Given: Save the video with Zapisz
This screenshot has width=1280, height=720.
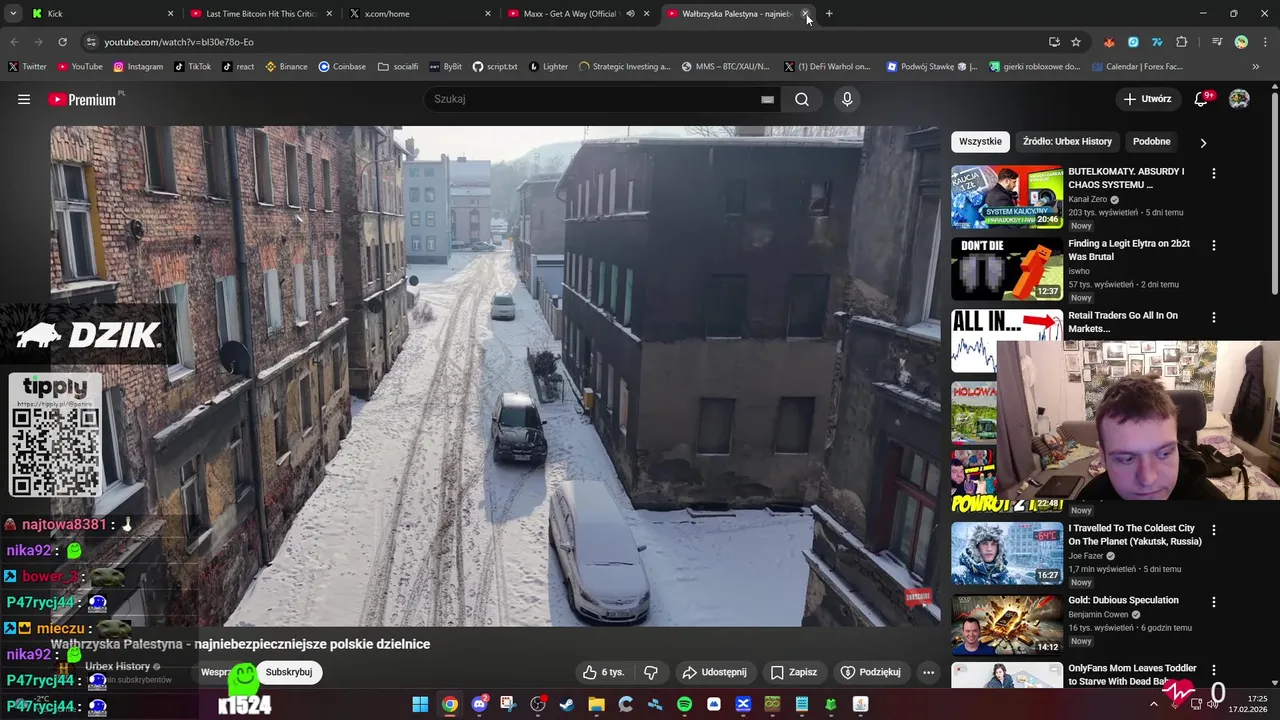Looking at the screenshot, I should [794, 672].
